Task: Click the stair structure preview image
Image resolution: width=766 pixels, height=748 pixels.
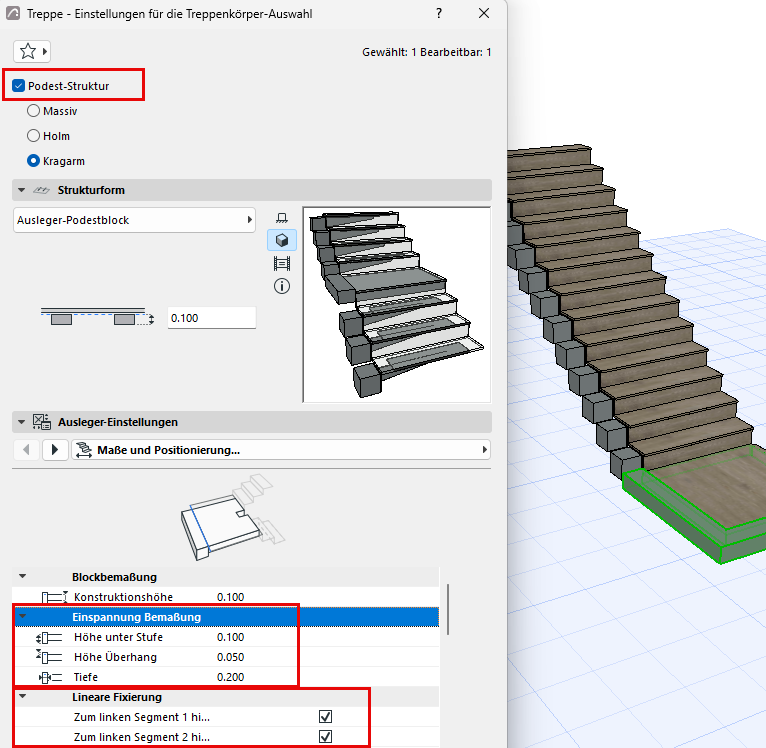Action: click(397, 305)
